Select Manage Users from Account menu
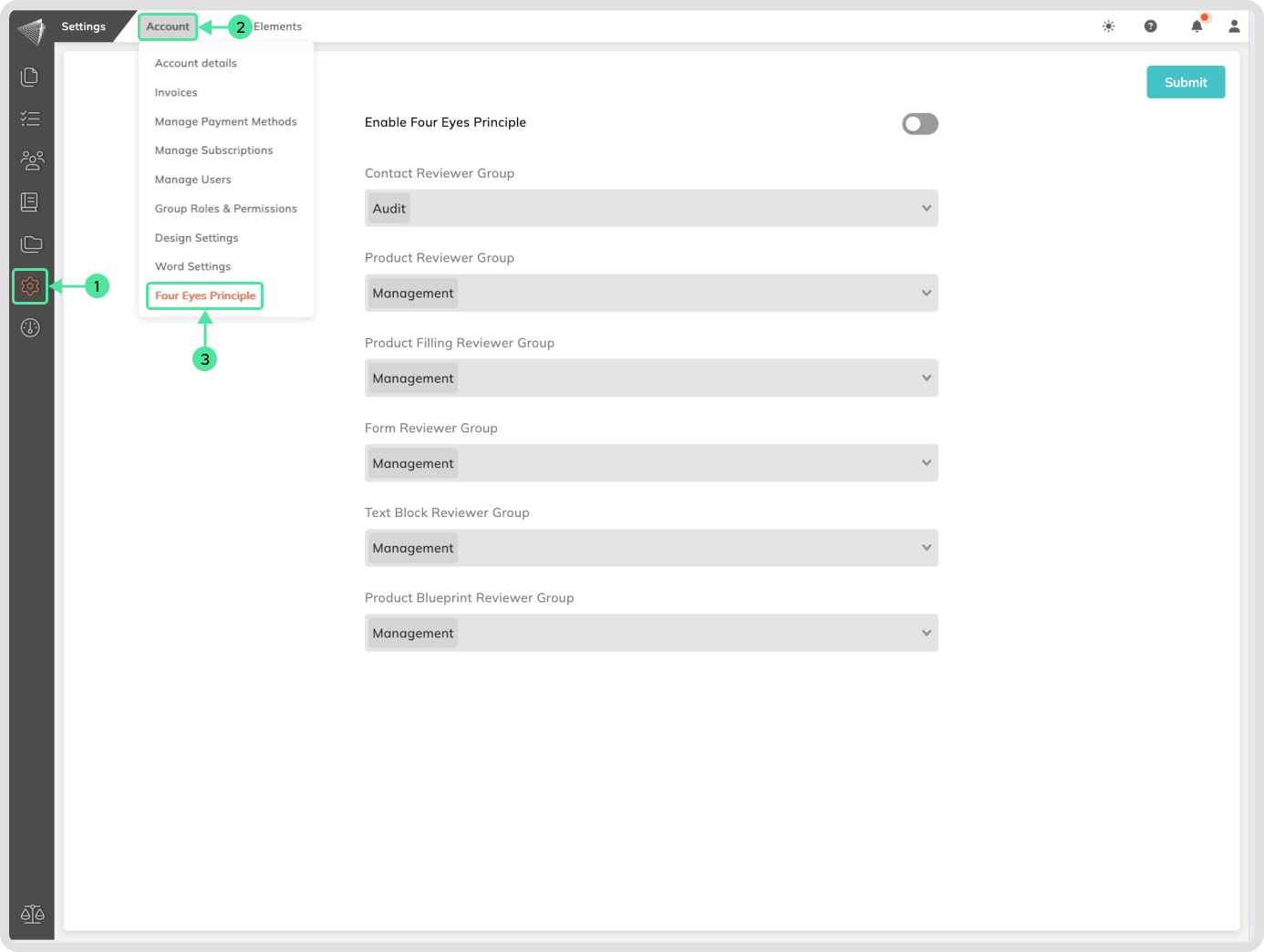Image resolution: width=1264 pixels, height=952 pixels. tap(192, 180)
